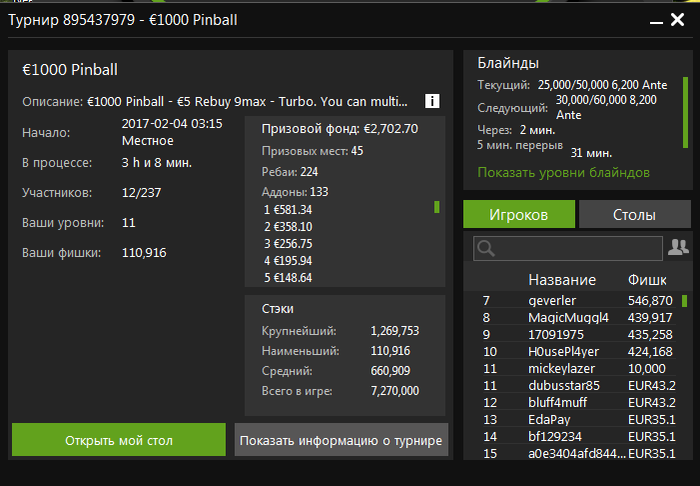The height and width of the screenshot is (486, 700).
Task: Open the Показать уровни блайндов link
Action: tap(563, 172)
